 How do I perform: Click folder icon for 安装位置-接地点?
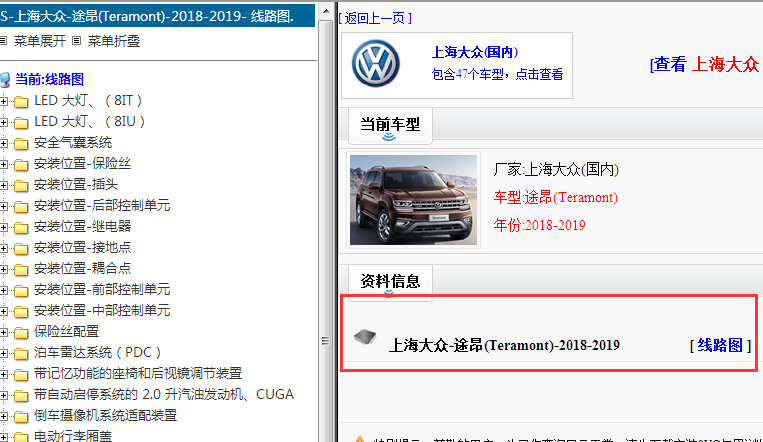[x=21, y=248]
